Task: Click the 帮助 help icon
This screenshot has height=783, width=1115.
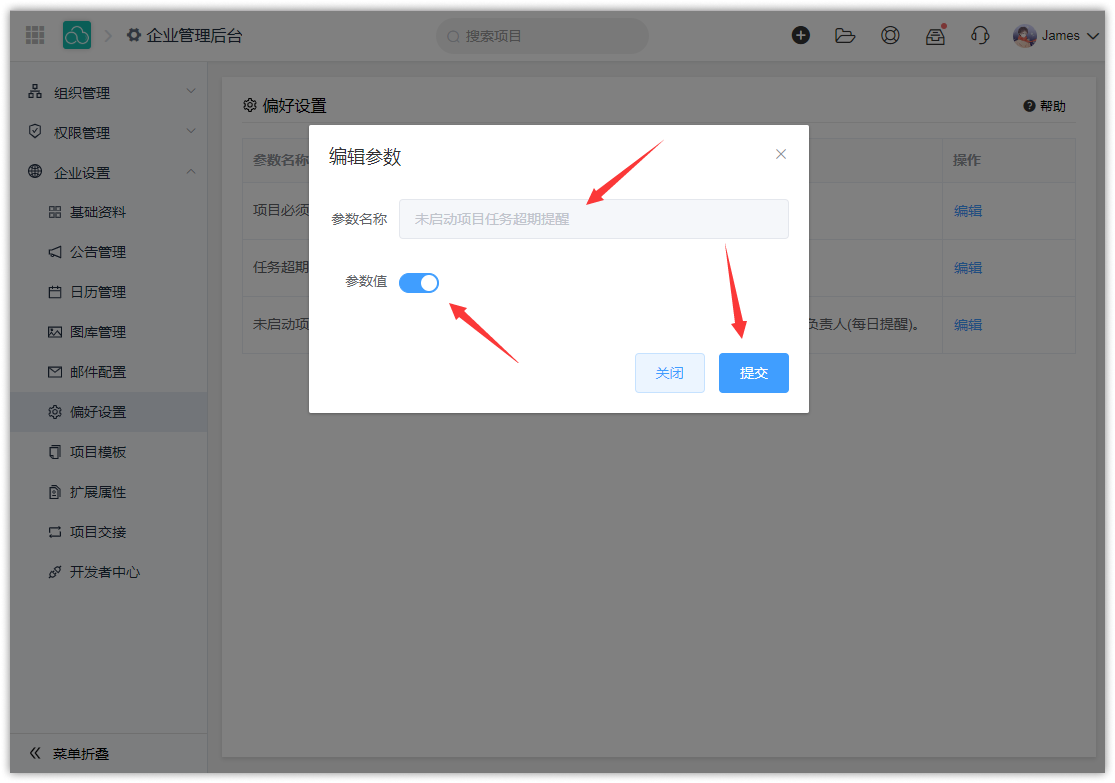Action: click(1029, 106)
